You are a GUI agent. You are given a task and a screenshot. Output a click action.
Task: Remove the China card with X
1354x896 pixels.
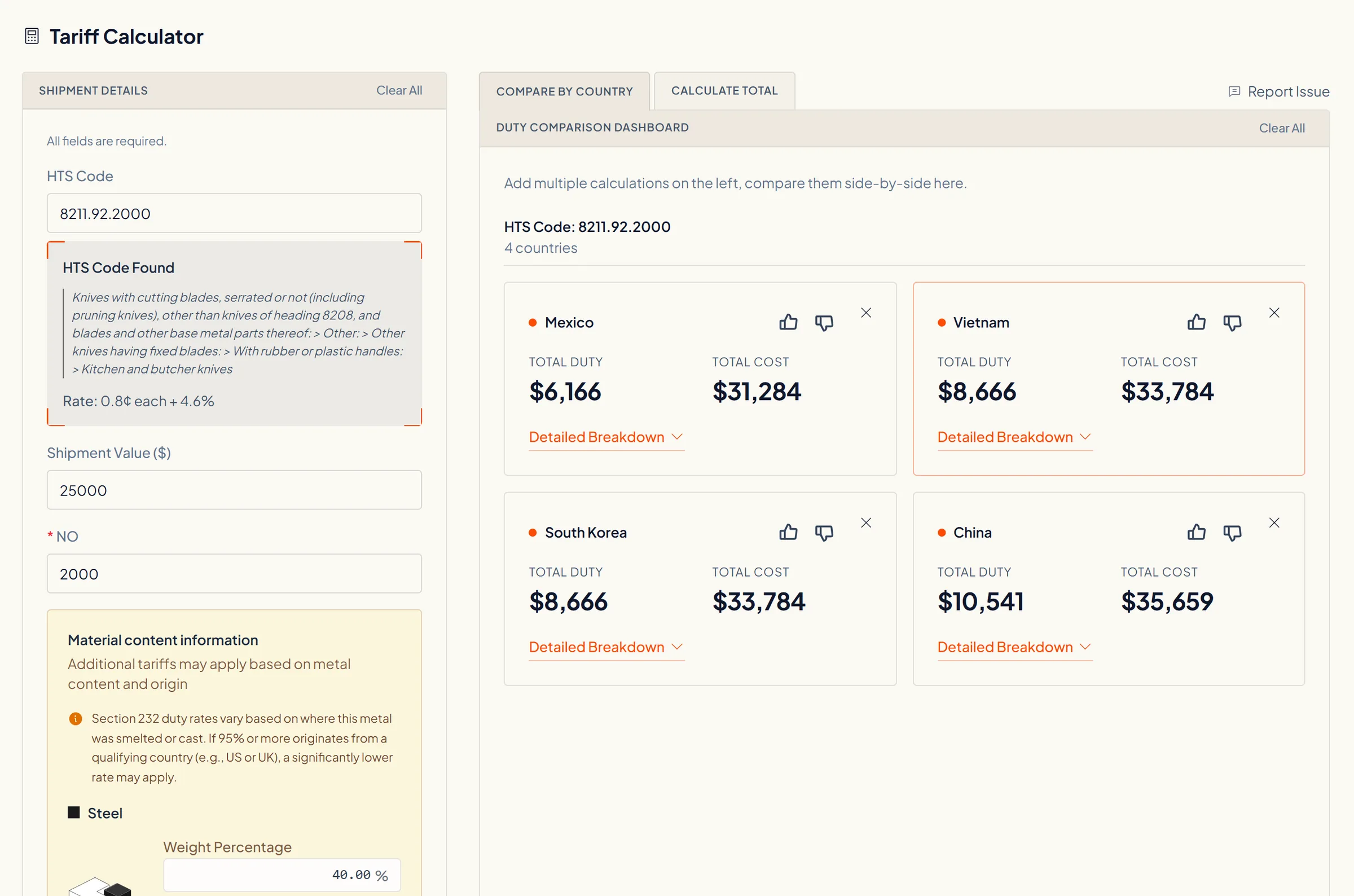click(x=1274, y=523)
